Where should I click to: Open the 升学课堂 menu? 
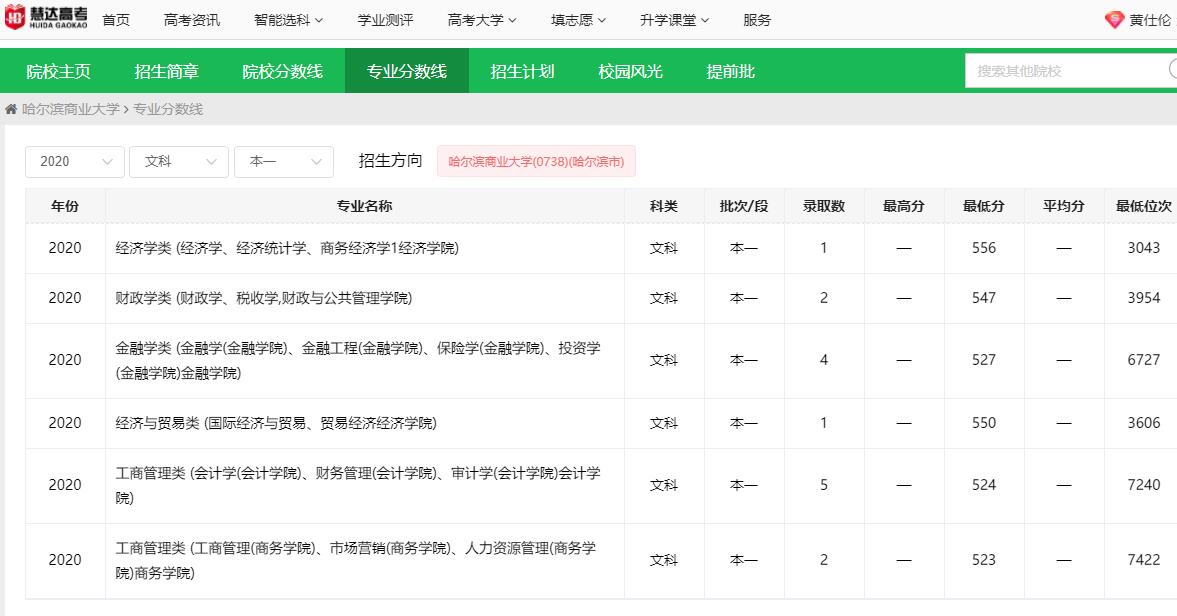pos(674,20)
